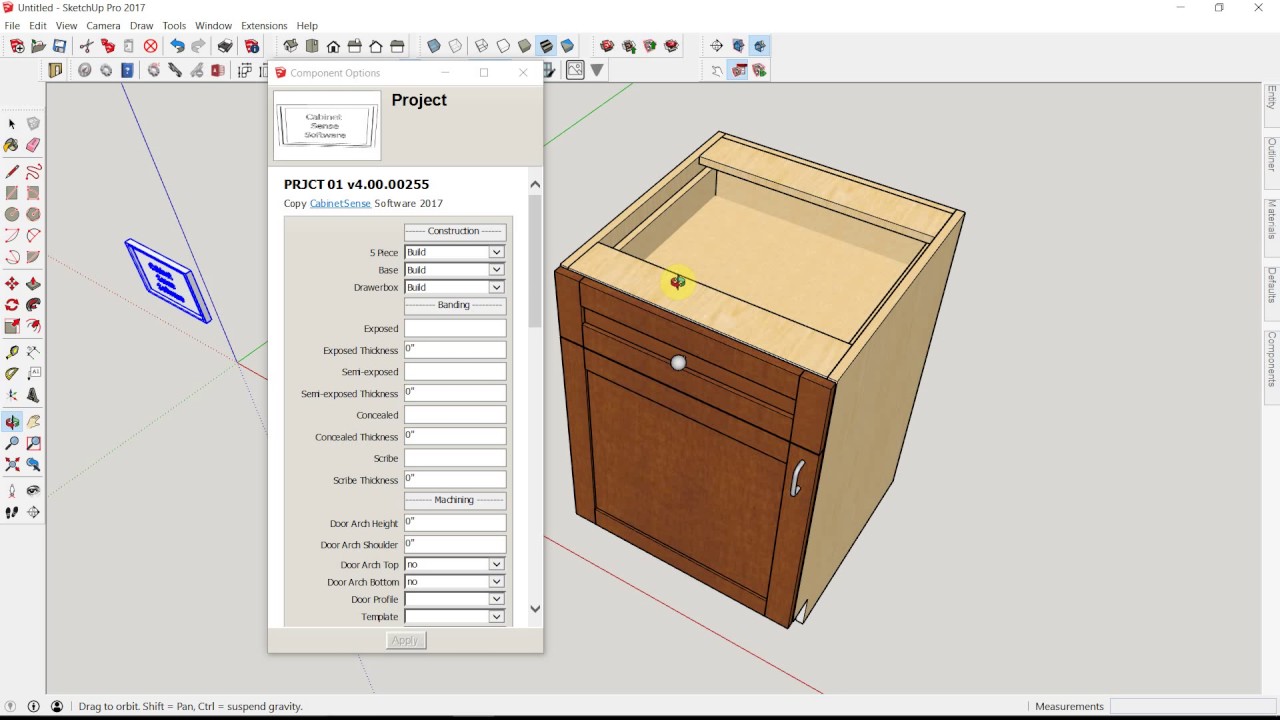Click the Zoom magnifier tool
This screenshot has height=720, width=1280.
click(12, 443)
